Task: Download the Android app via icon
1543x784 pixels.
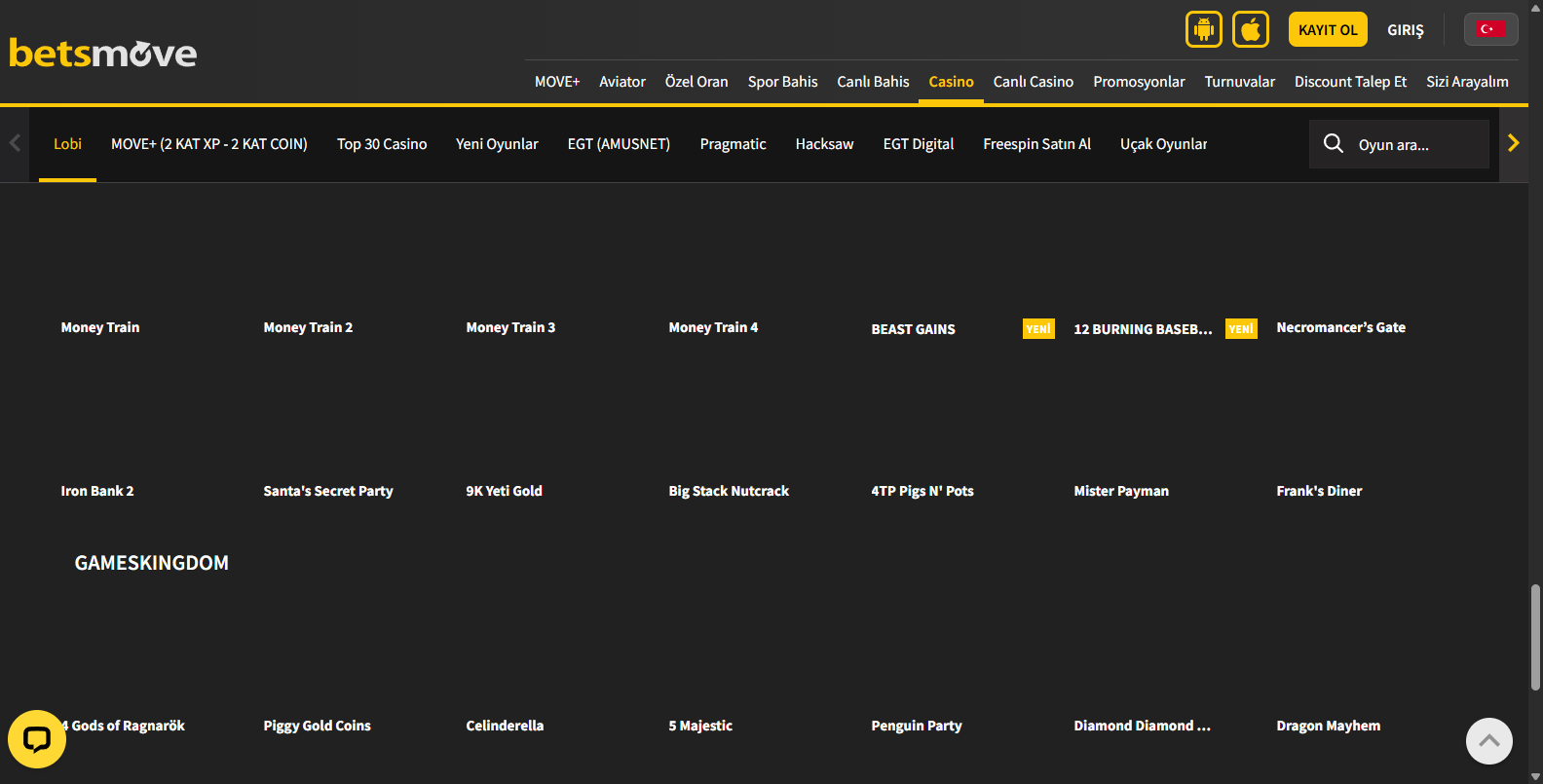Action: pos(1203,29)
